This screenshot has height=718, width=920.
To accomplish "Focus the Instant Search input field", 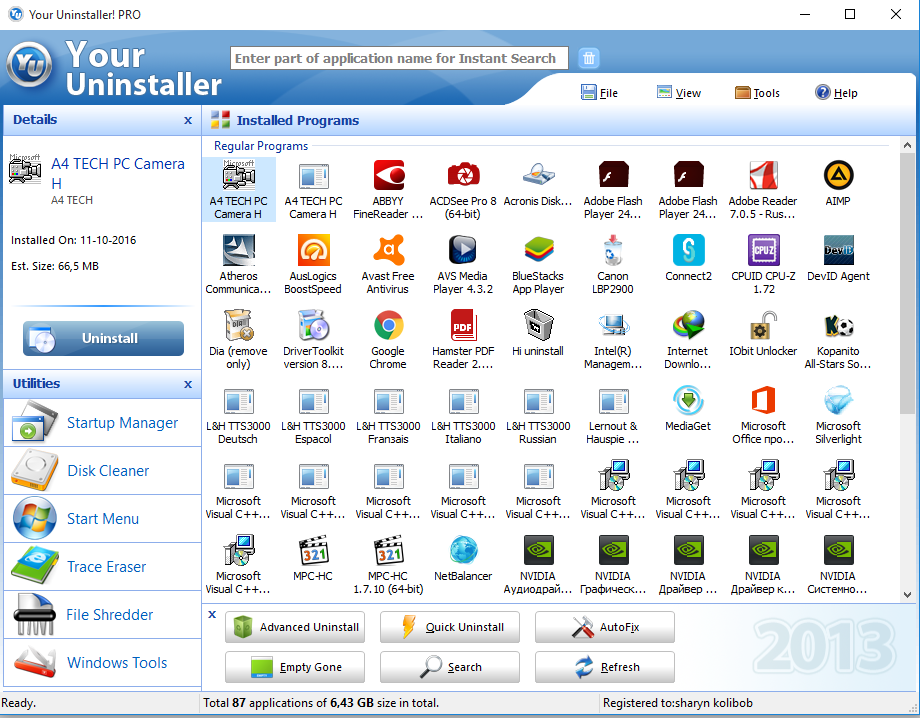I will tap(399, 58).
